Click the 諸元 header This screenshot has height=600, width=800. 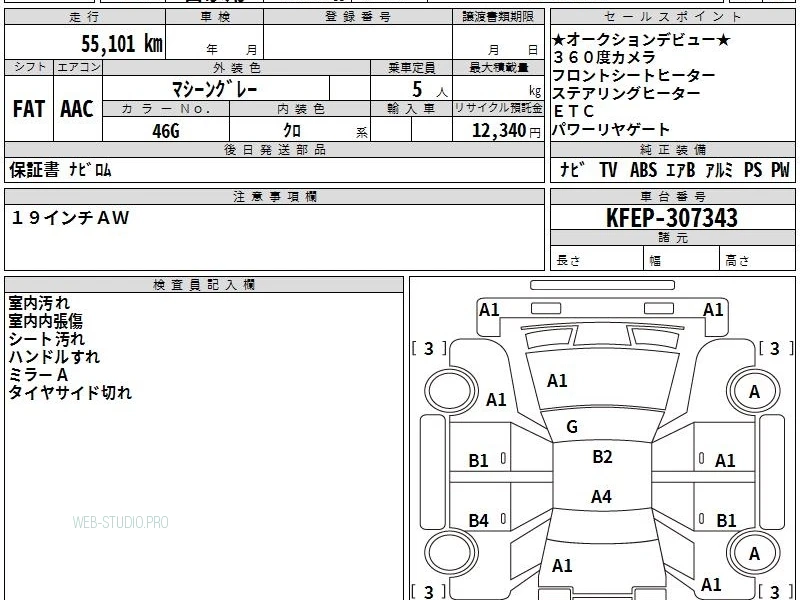(672, 238)
